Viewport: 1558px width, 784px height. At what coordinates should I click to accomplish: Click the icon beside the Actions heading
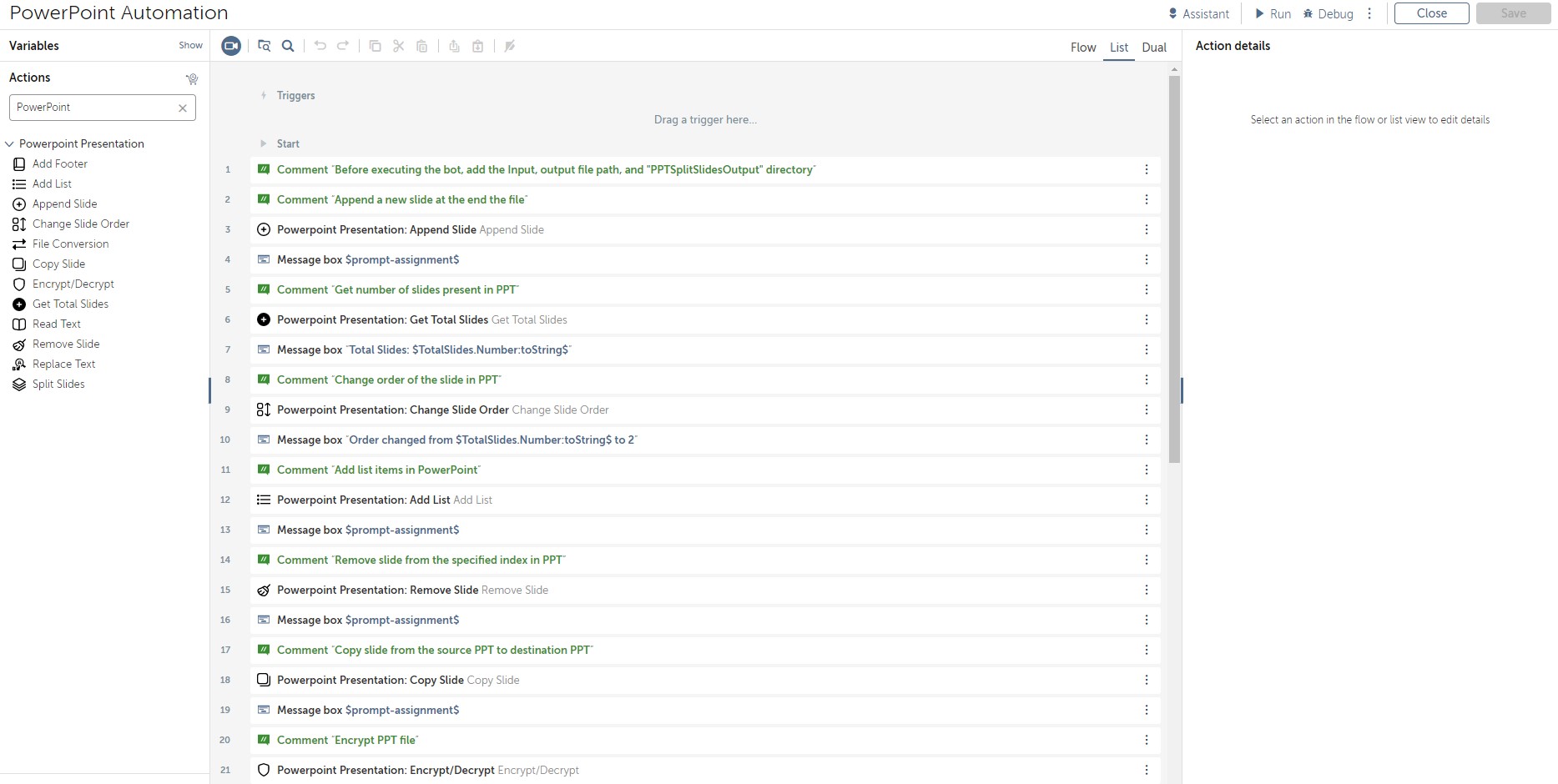192,78
